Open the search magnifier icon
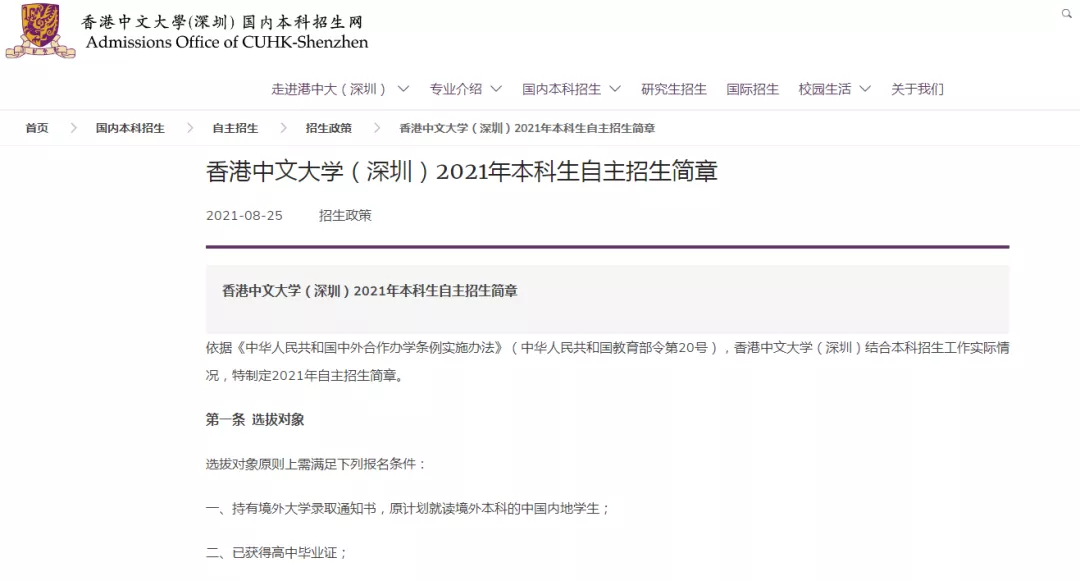This screenshot has width=1080, height=581. (x=1067, y=14)
